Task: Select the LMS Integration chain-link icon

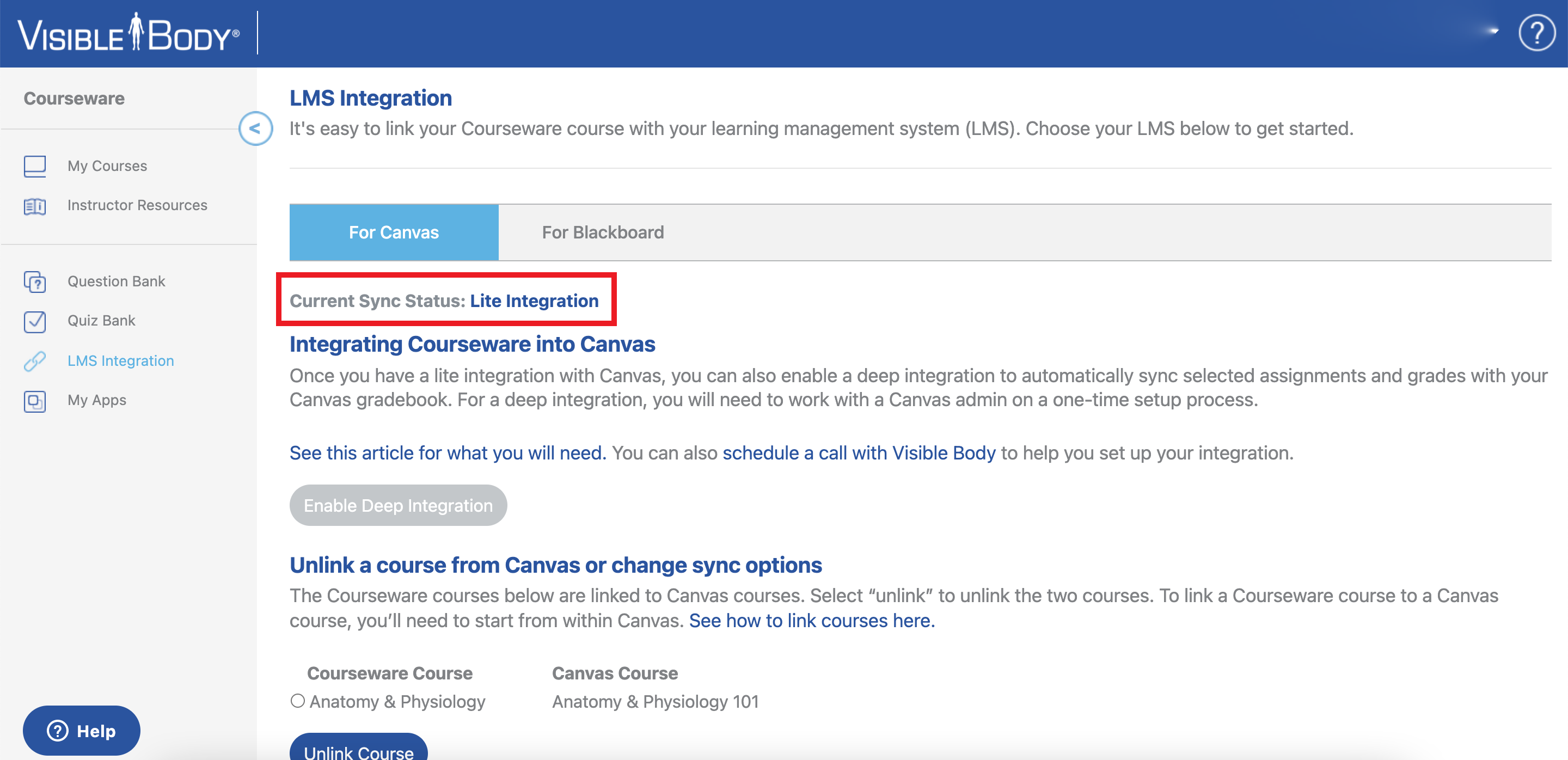Action: (x=35, y=361)
